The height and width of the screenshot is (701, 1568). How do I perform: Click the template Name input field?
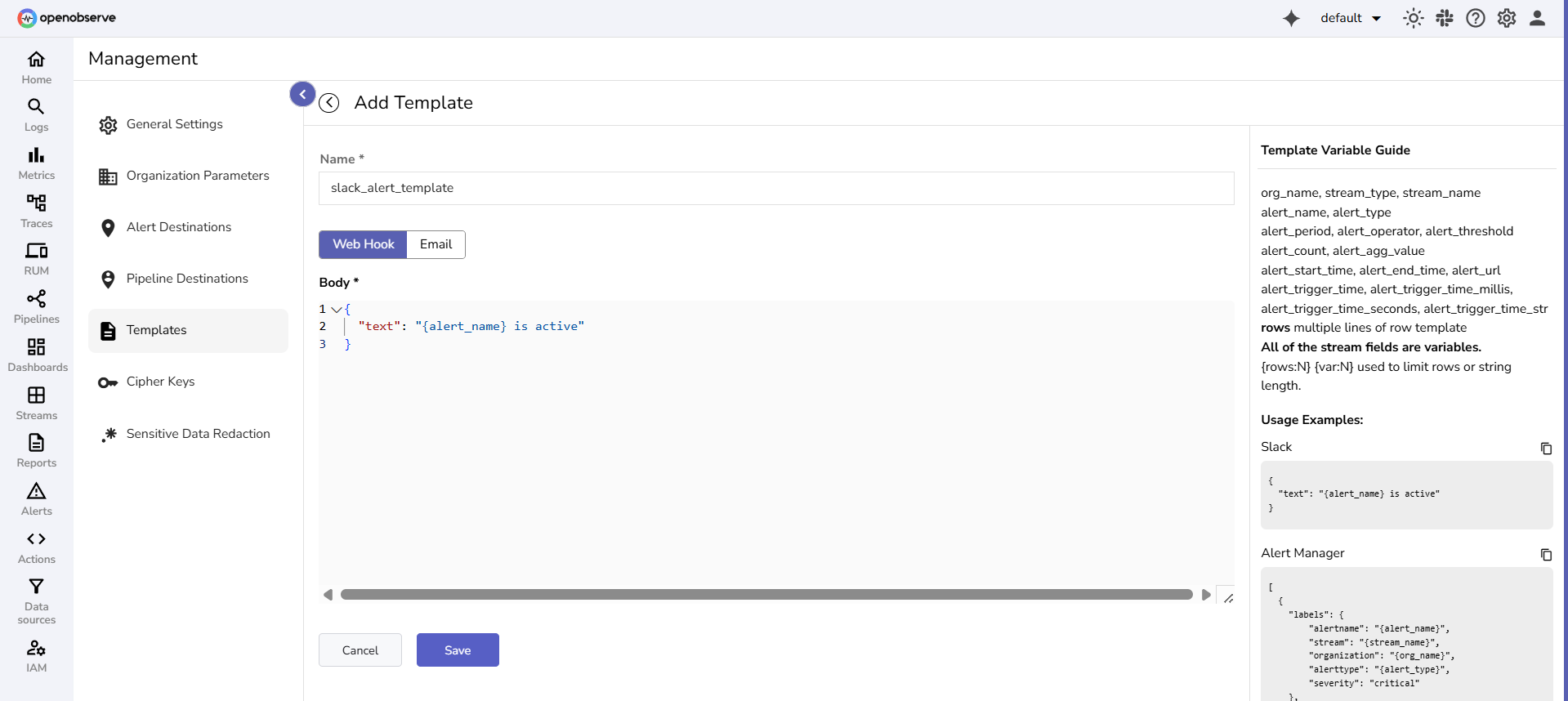pyautogui.click(x=775, y=188)
